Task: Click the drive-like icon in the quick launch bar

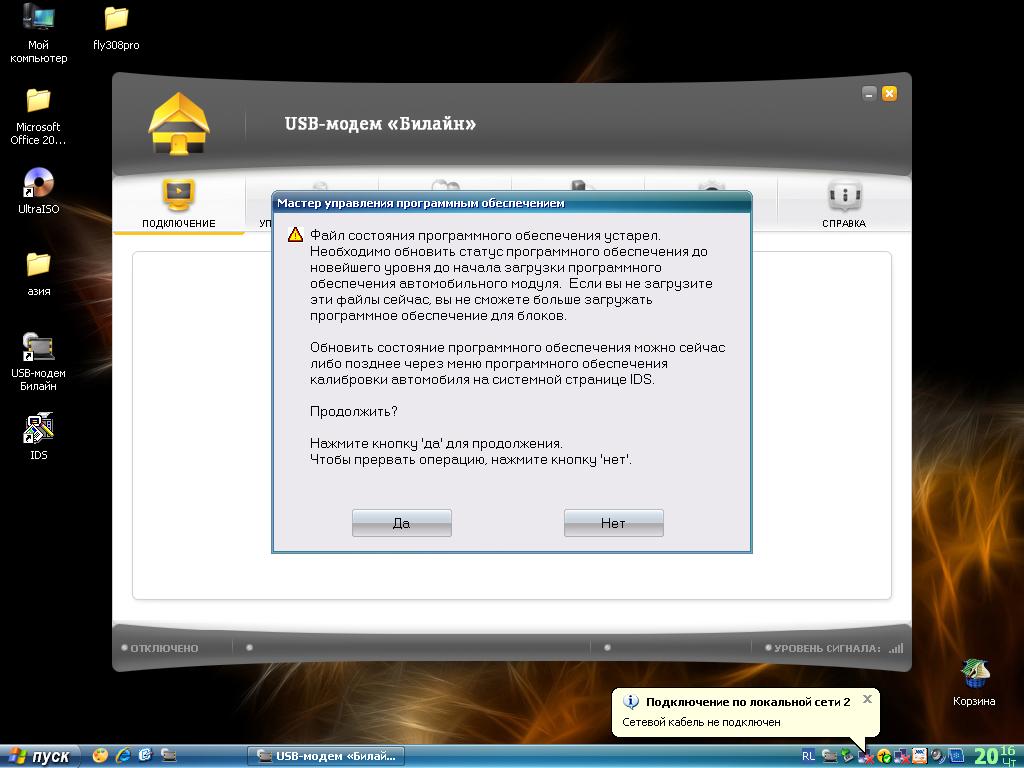Action: [x=168, y=756]
